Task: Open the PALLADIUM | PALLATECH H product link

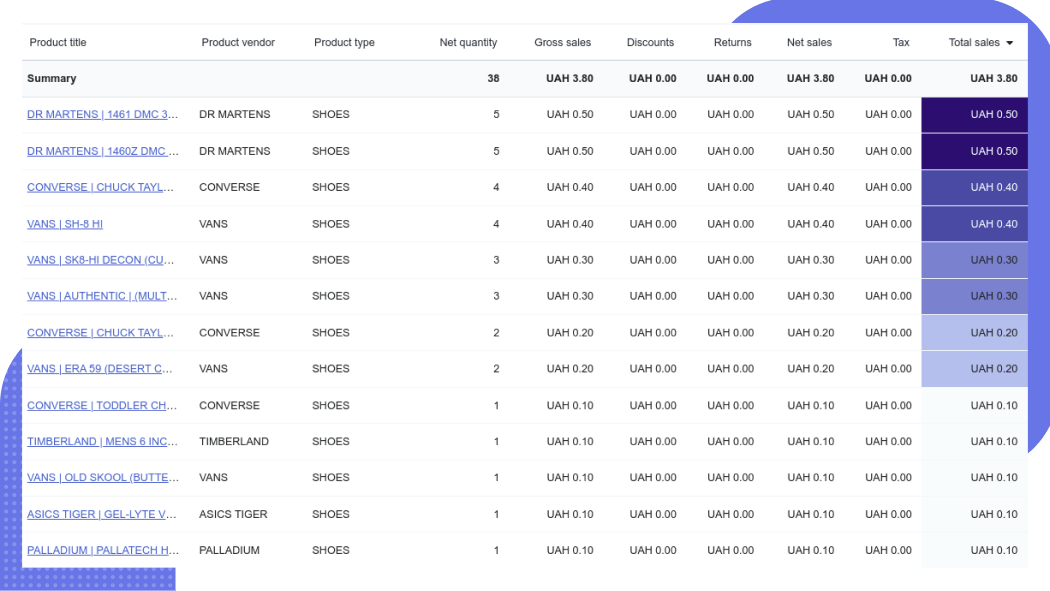Action: 102,550
